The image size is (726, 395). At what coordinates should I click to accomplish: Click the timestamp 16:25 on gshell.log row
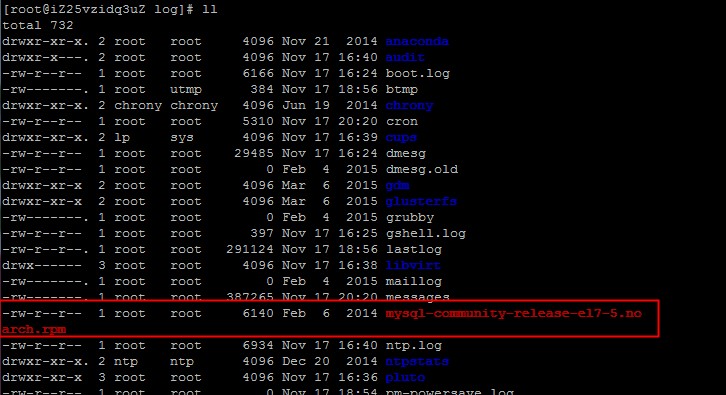[x=358, y=233]
